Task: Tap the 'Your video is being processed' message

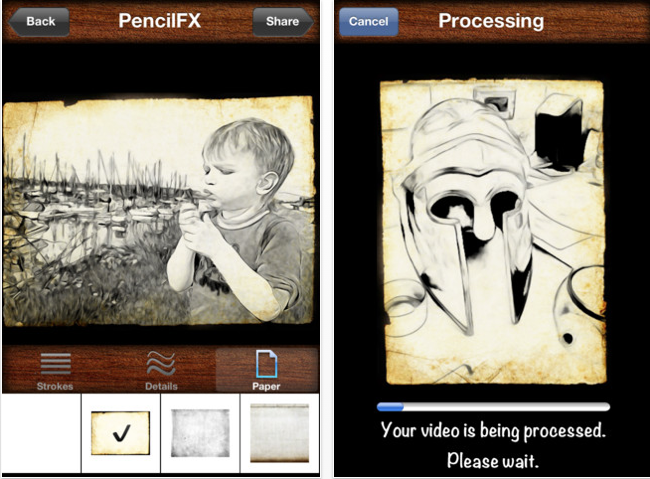Action: (493, 430)
